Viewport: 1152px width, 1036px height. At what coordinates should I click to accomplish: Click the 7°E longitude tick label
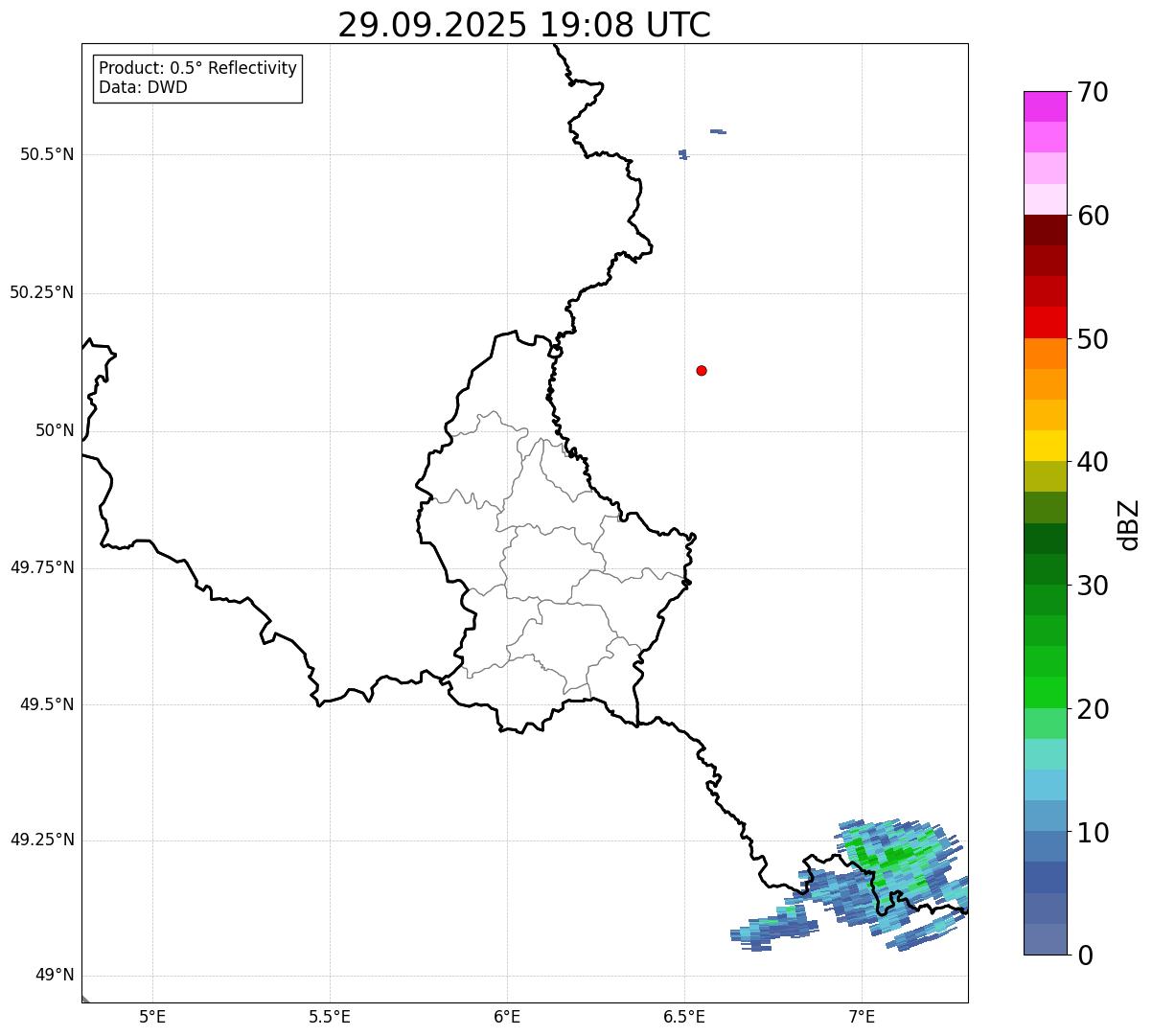(x=862, y=1016)
